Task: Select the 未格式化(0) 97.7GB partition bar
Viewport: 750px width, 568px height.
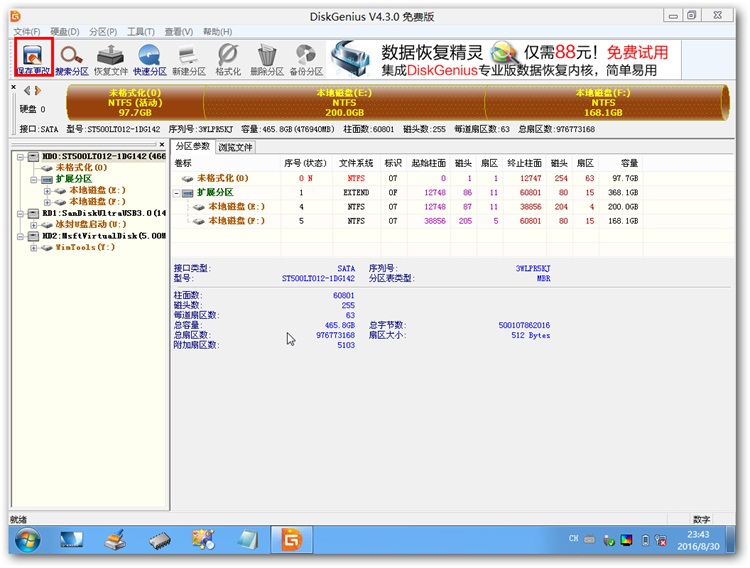Action: click(135, 102)
